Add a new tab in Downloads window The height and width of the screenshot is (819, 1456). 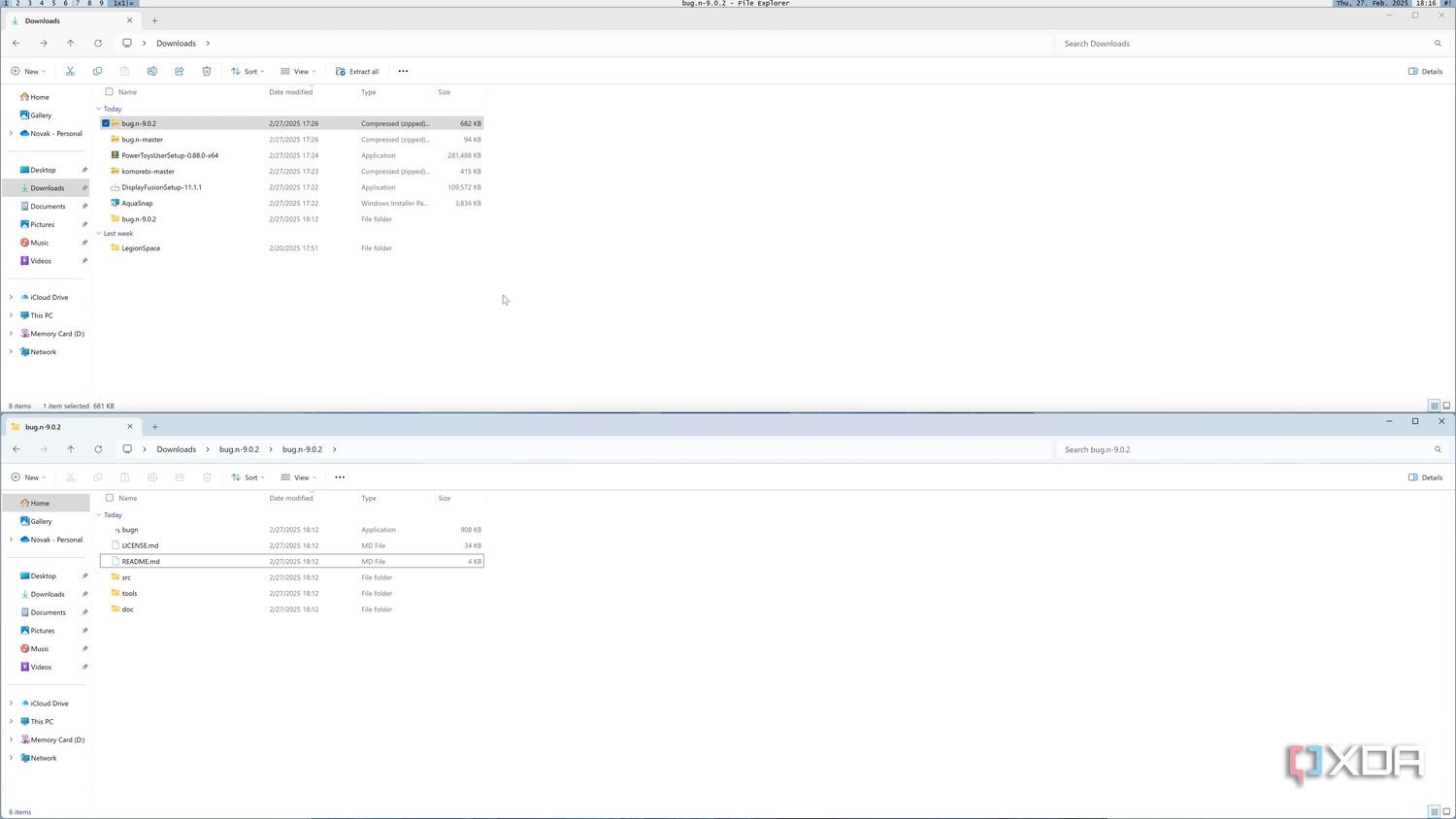tap(154, 20)
